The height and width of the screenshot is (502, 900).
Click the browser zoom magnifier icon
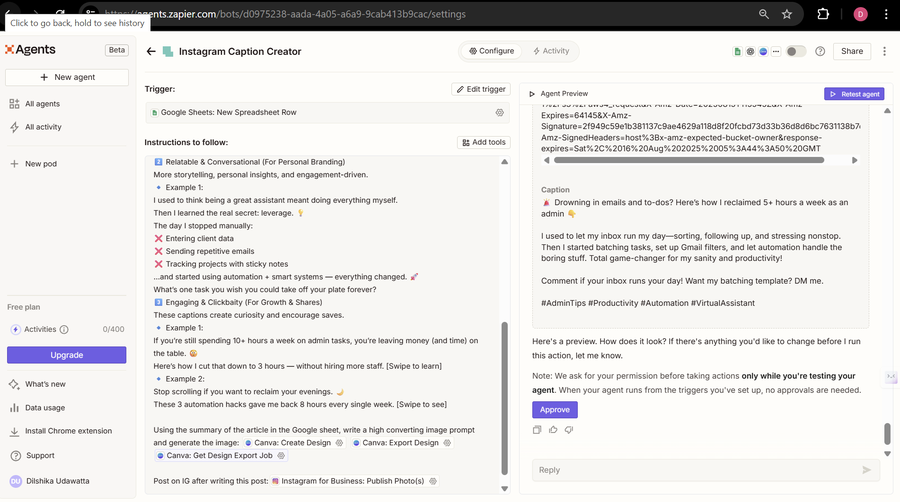point(763,14)
